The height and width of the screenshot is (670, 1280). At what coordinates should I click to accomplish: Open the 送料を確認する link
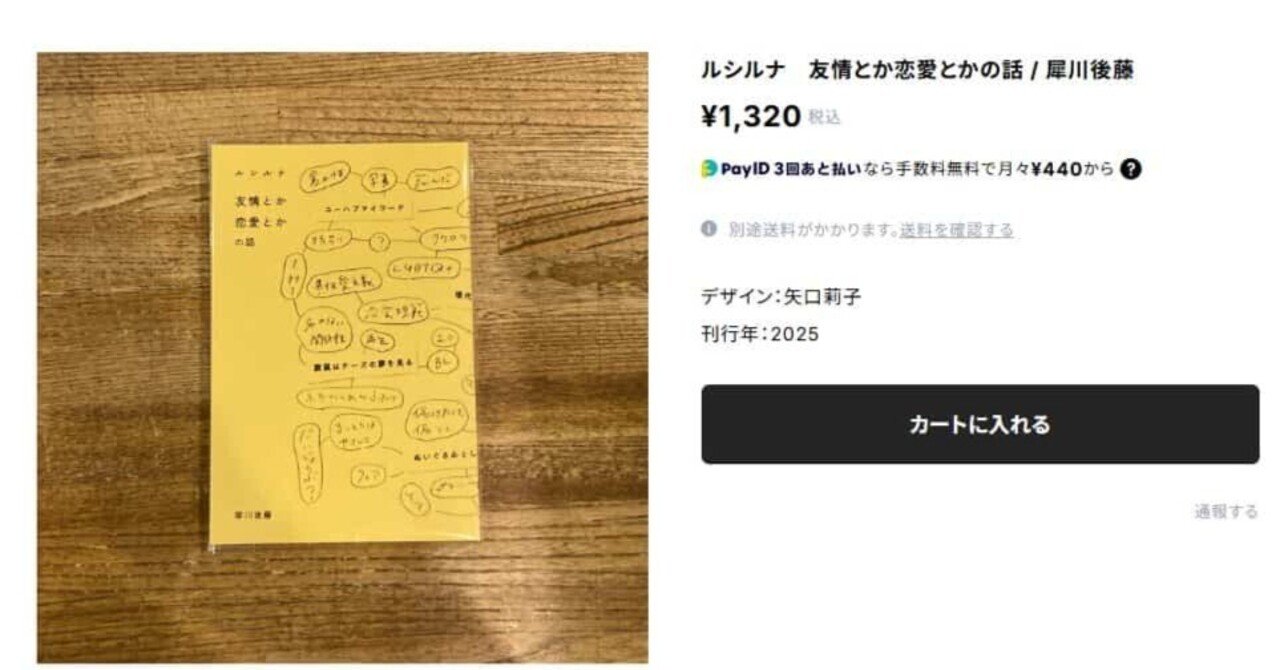click(956, 230)
